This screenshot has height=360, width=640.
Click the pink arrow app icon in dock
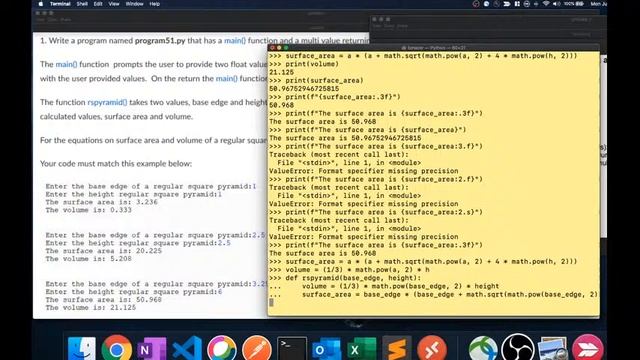tap(588, 348)
